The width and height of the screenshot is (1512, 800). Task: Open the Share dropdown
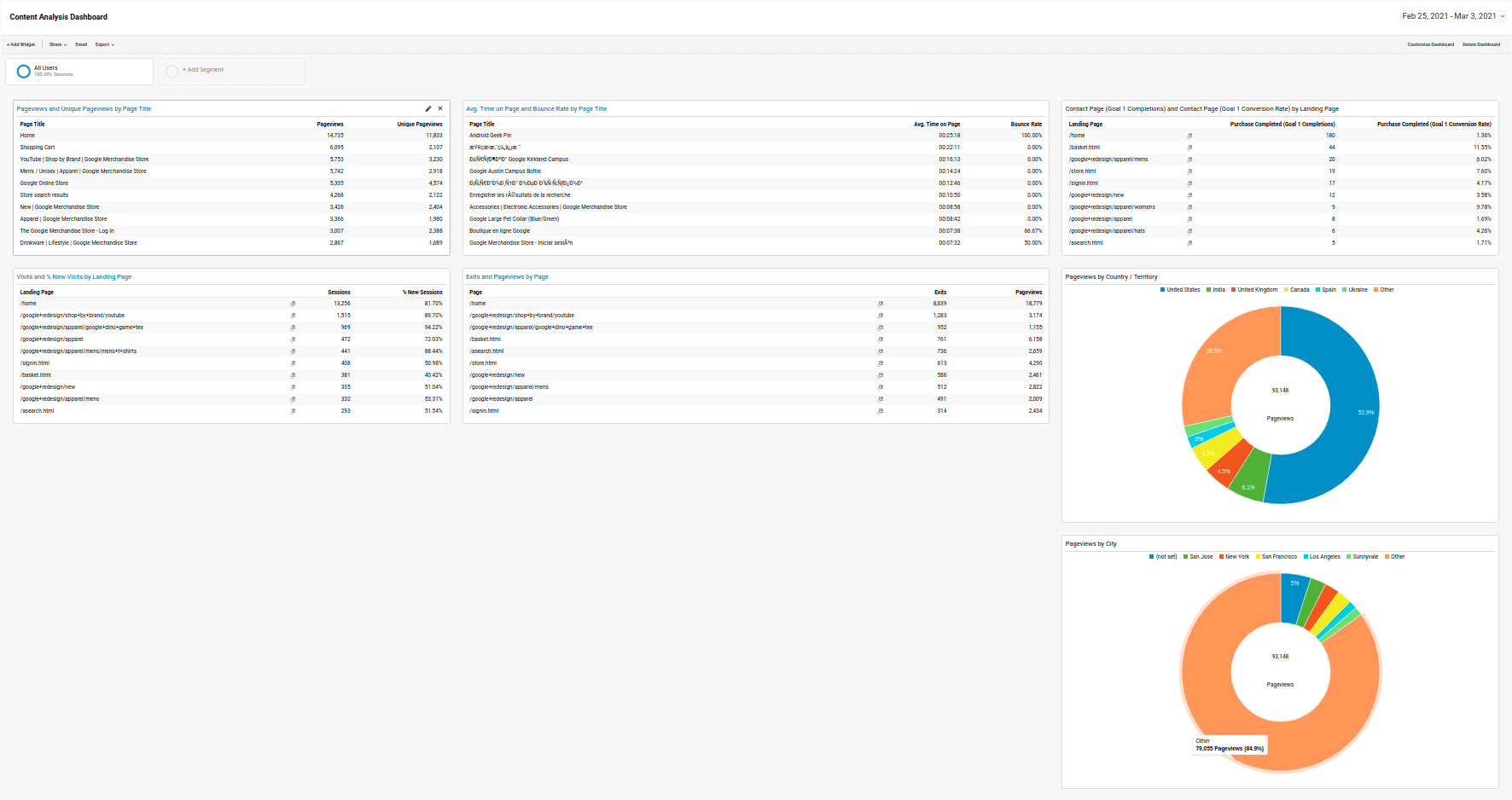pyautogui.click(x=57, y=44)
